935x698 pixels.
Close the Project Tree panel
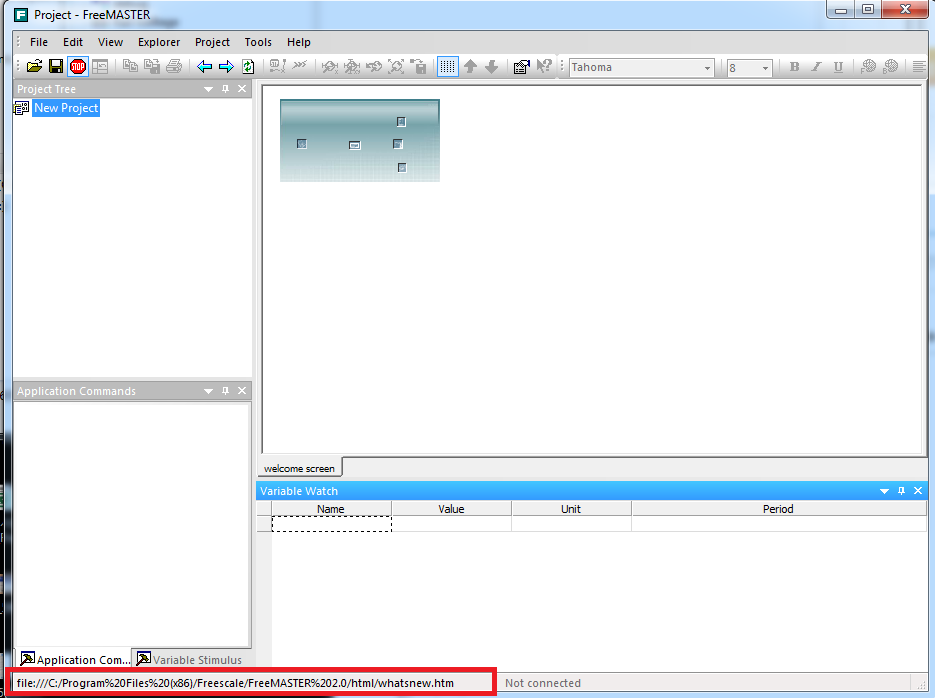[242, 89]
